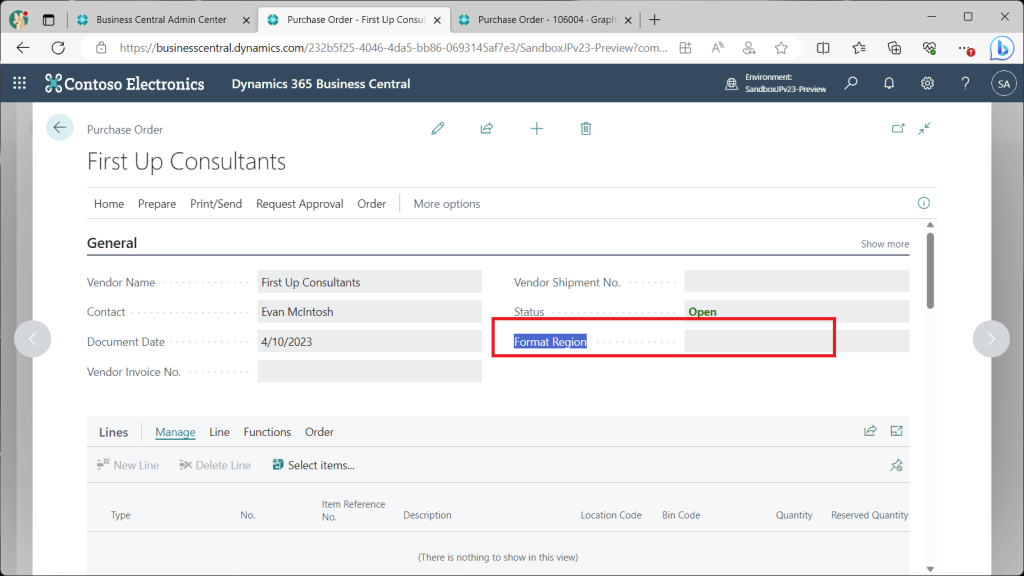Open the environment SandboxJPv23-Preview indicator

[775, 83]
